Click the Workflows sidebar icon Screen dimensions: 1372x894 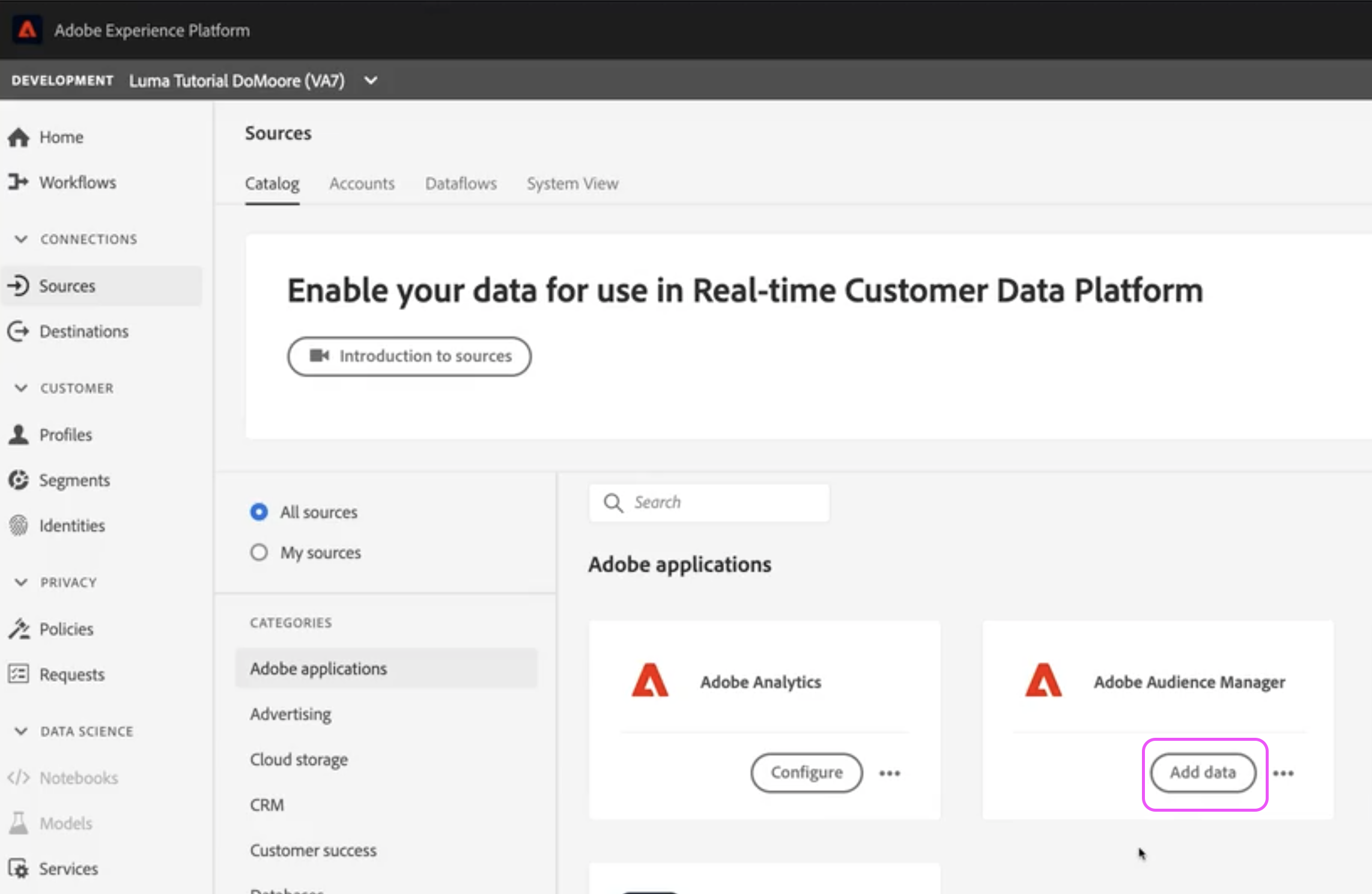pyautogui.click(x=18, y=182)
